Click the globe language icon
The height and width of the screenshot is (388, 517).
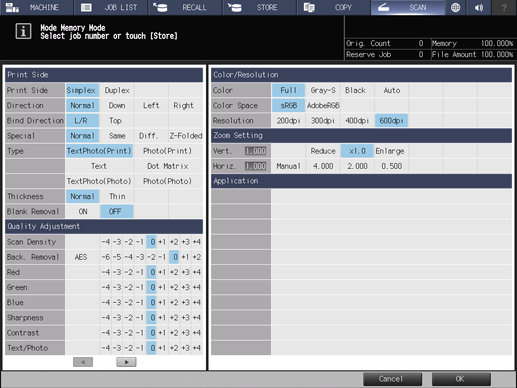point(455,7)
